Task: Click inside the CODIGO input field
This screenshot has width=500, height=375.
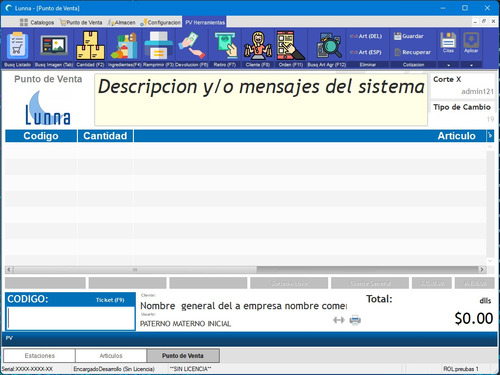Action: tap(71, 318)
